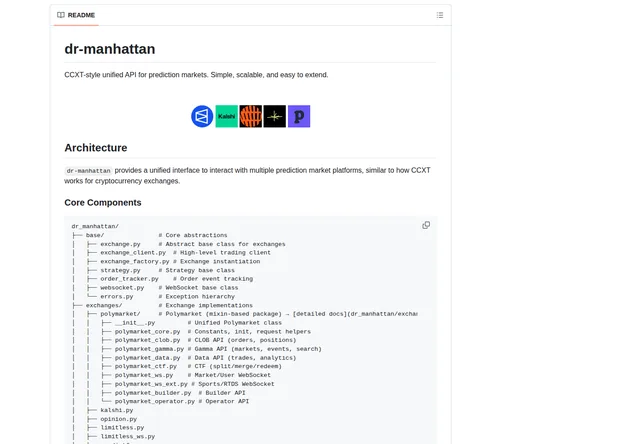Click the polymarket_operator.py line
This screenshot has height=444, width=640.
tap(161, 402)
